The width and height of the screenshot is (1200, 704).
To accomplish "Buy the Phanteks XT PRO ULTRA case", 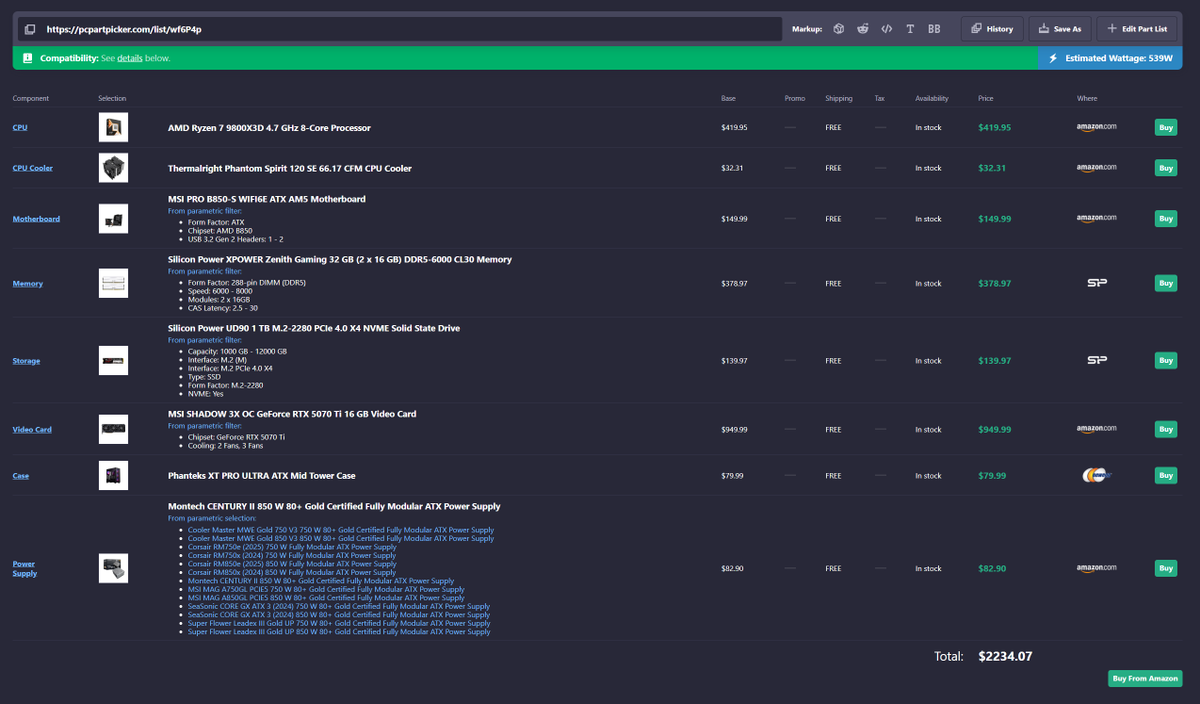I will [x=1166, y=476].
